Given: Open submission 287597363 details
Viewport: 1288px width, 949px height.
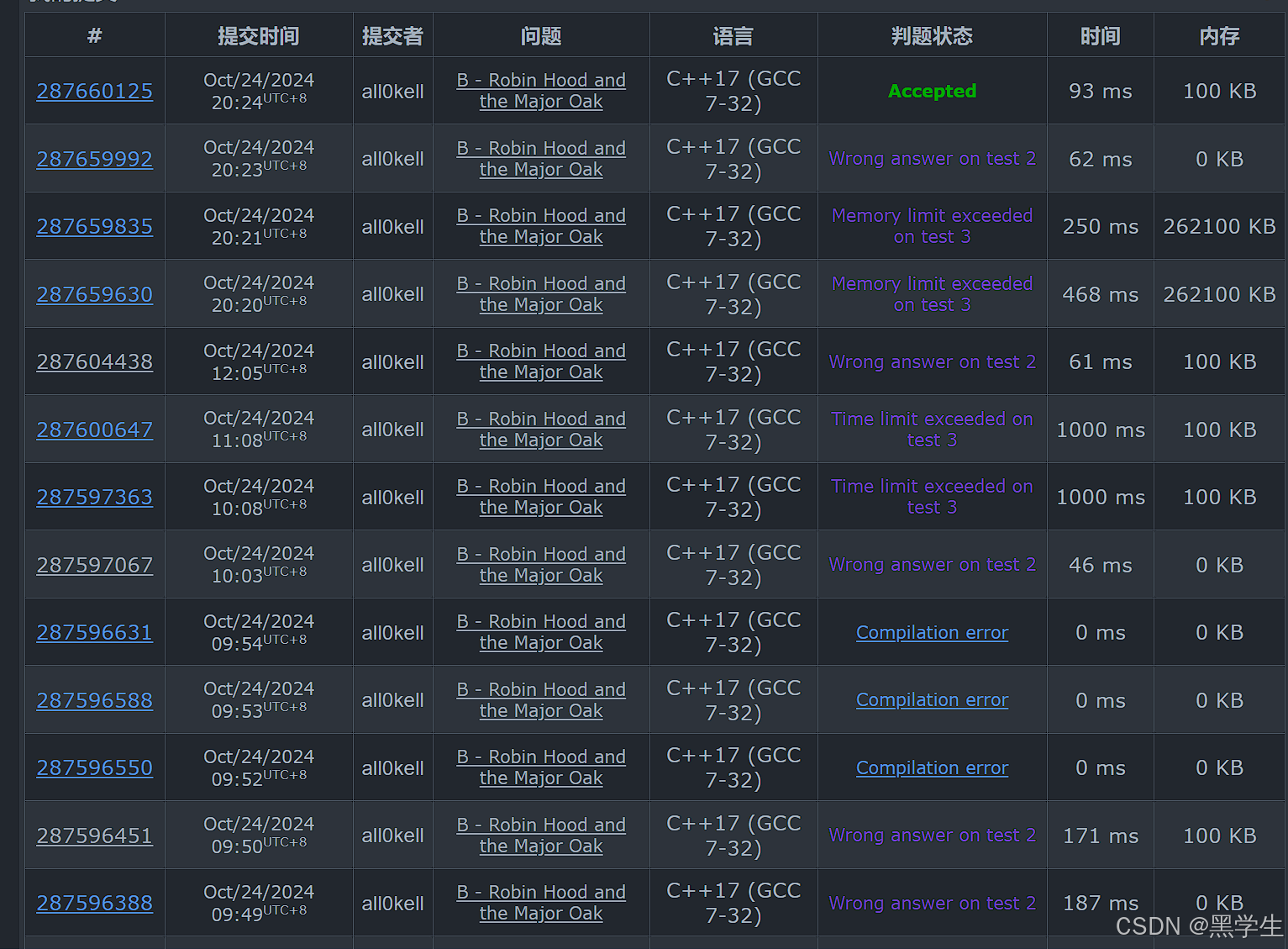Looking at the screenshot, I should 94,497.
